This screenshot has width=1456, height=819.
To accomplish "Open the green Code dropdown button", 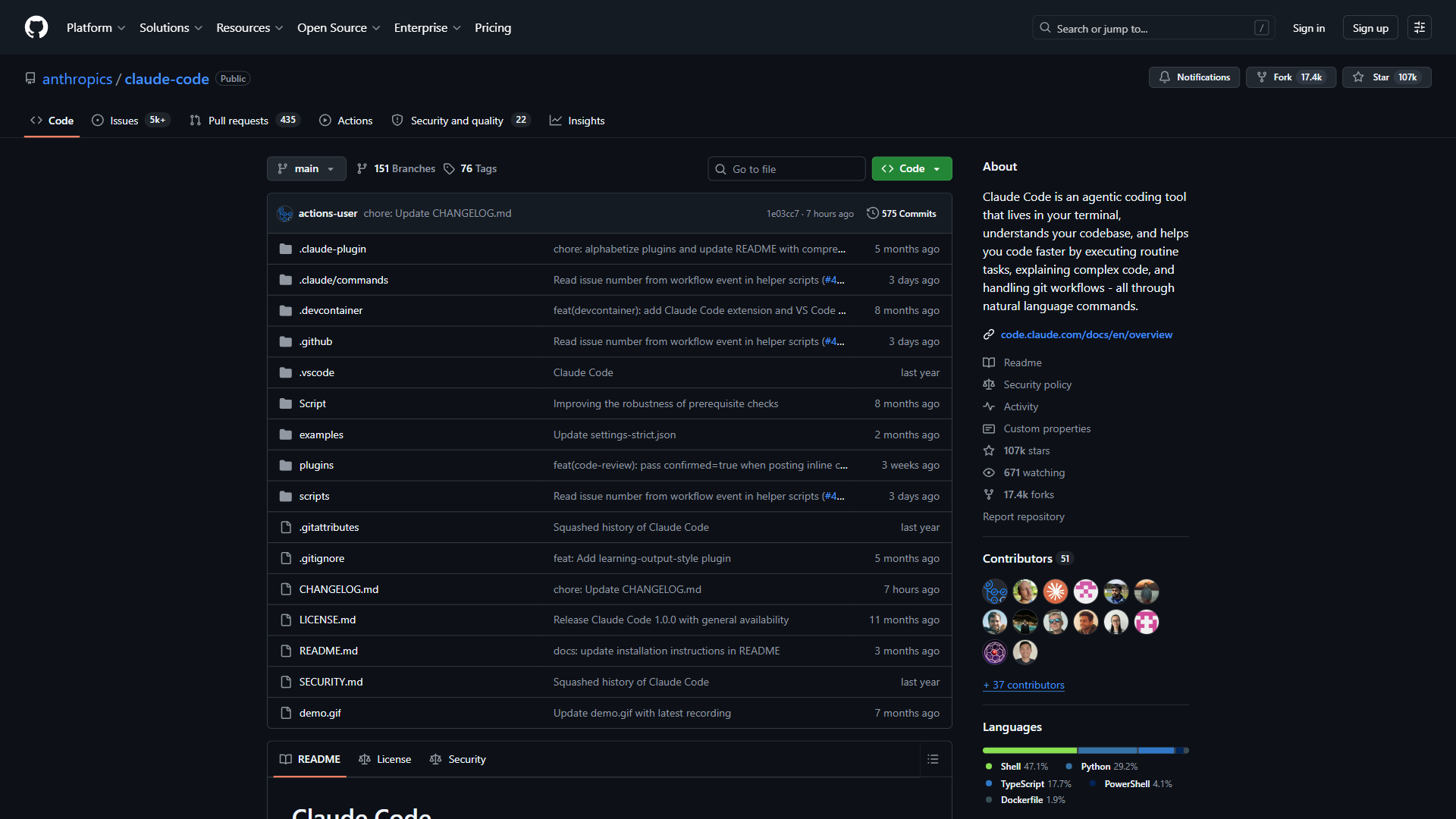I will coord(912,168).
